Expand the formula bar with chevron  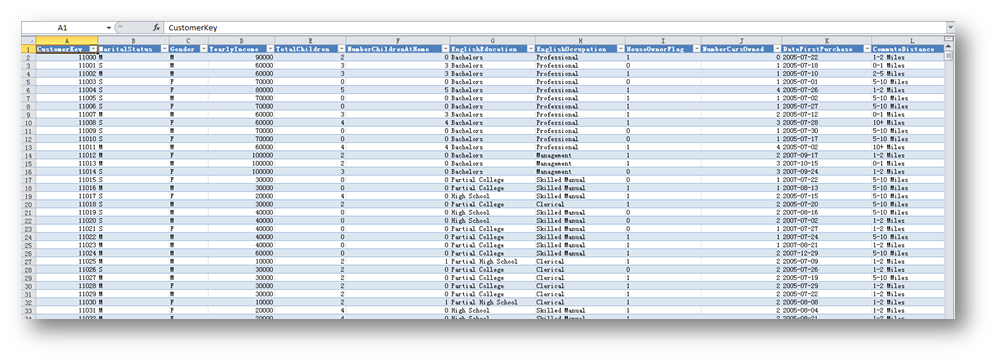[950, 28]
